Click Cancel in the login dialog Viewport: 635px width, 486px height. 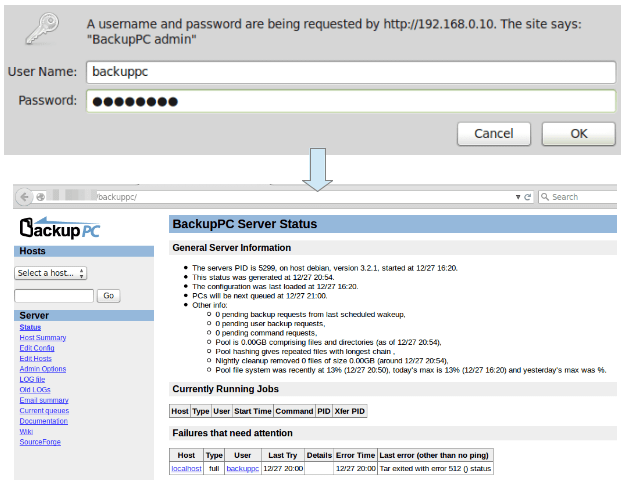point(494,134)
